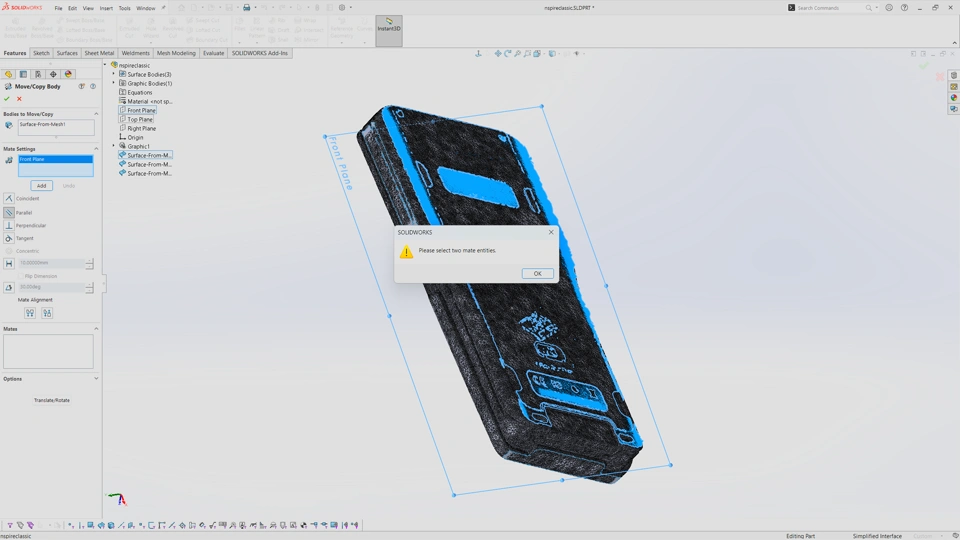
Task: Click the Undo mate button
Action: click(69, 186)
